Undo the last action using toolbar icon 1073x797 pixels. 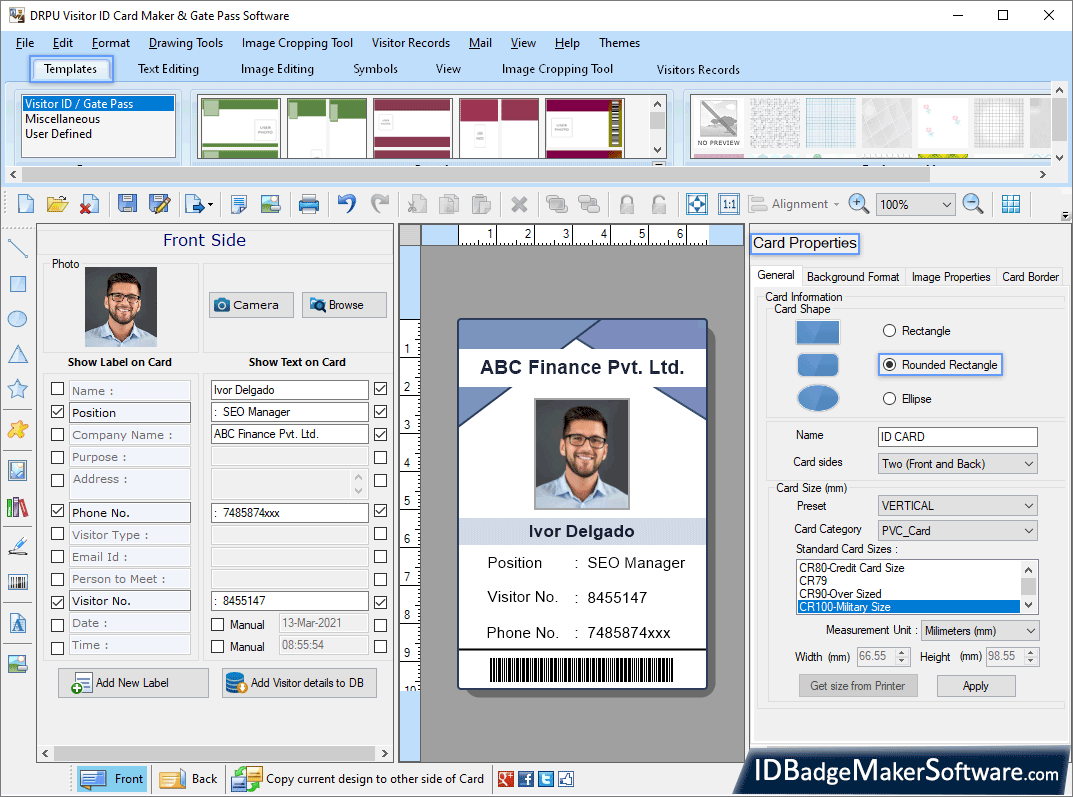[x=346, y=203]
